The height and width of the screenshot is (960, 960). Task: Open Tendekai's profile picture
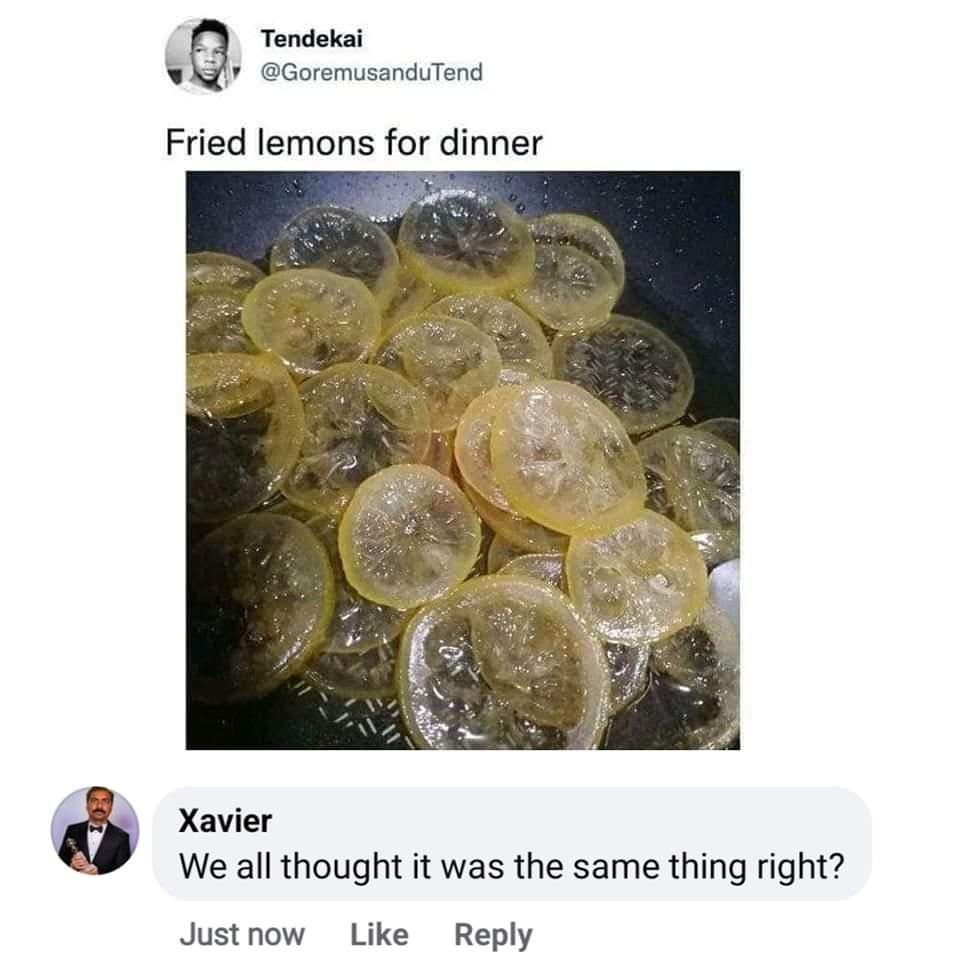point(203,56)
